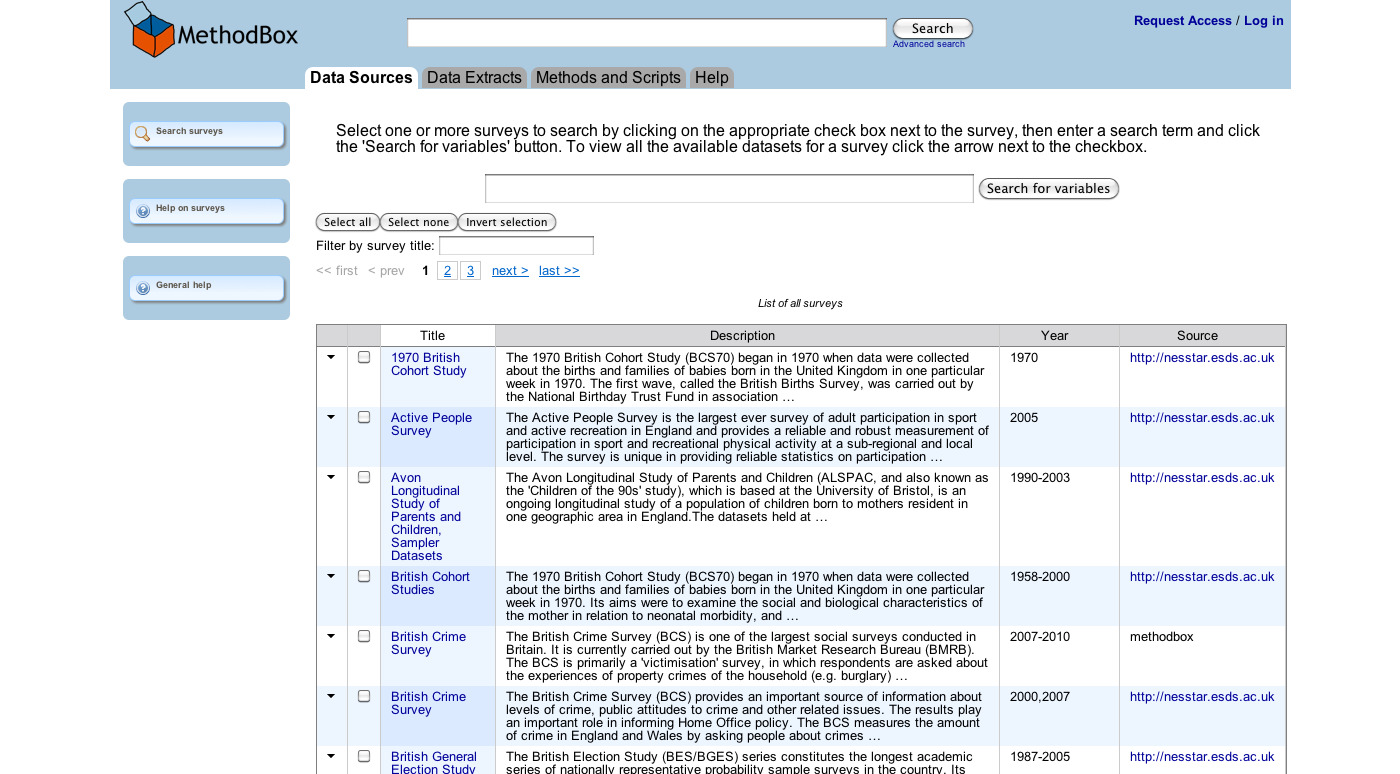Open the Help tab

coord(712,78)
